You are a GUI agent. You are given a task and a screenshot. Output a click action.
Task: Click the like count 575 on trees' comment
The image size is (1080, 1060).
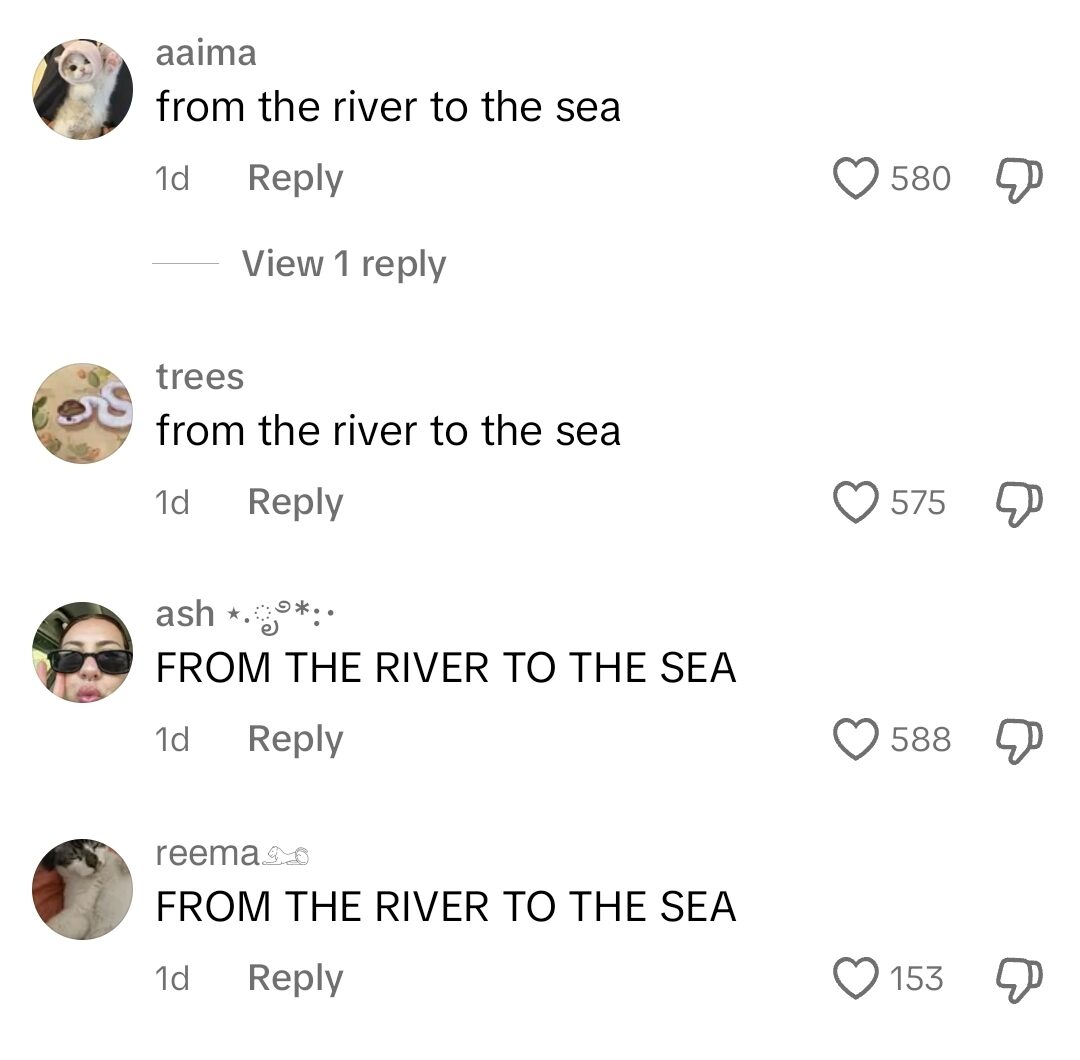919,503
